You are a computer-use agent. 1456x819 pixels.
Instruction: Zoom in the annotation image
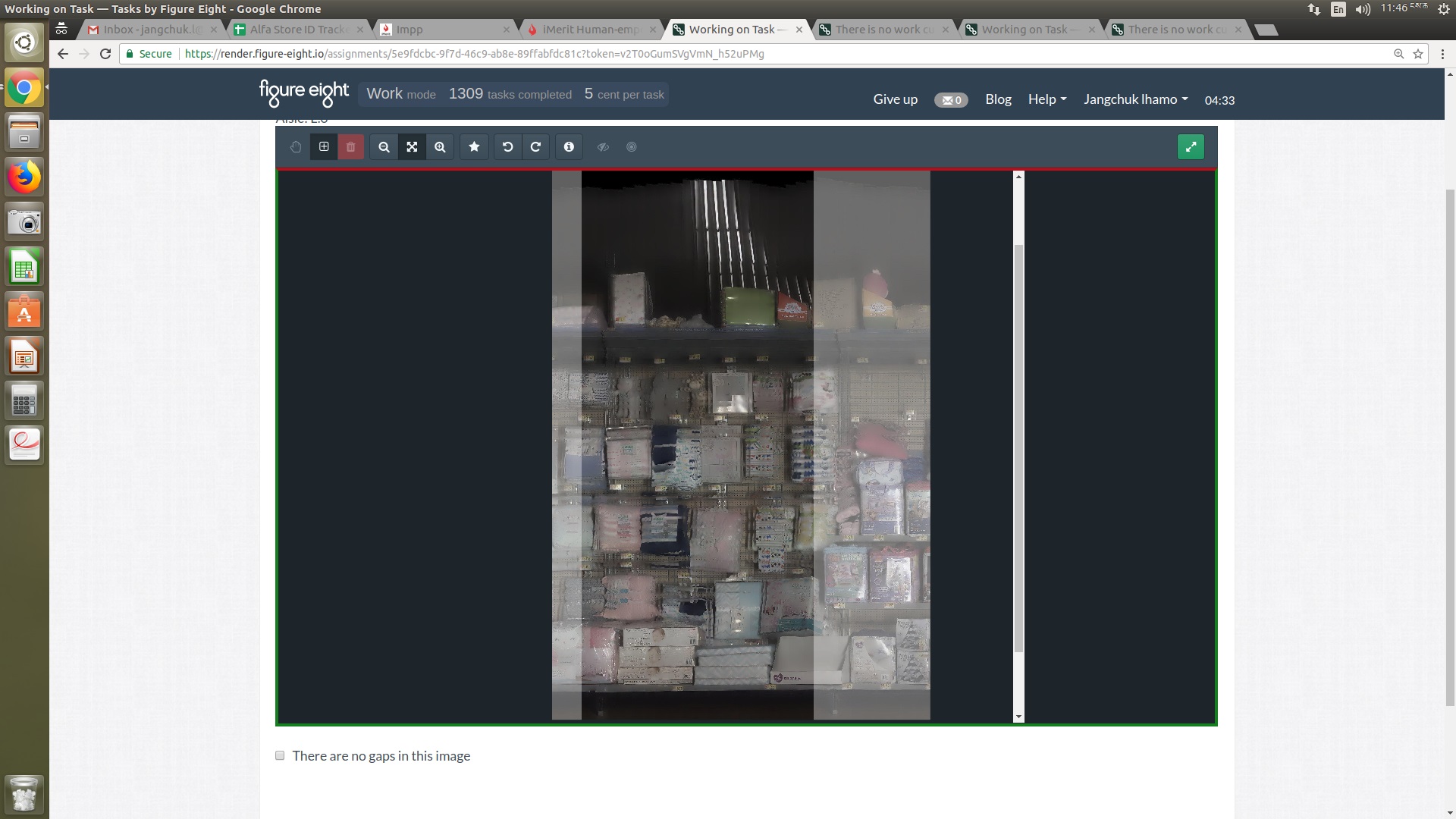[x=440, y=147]
